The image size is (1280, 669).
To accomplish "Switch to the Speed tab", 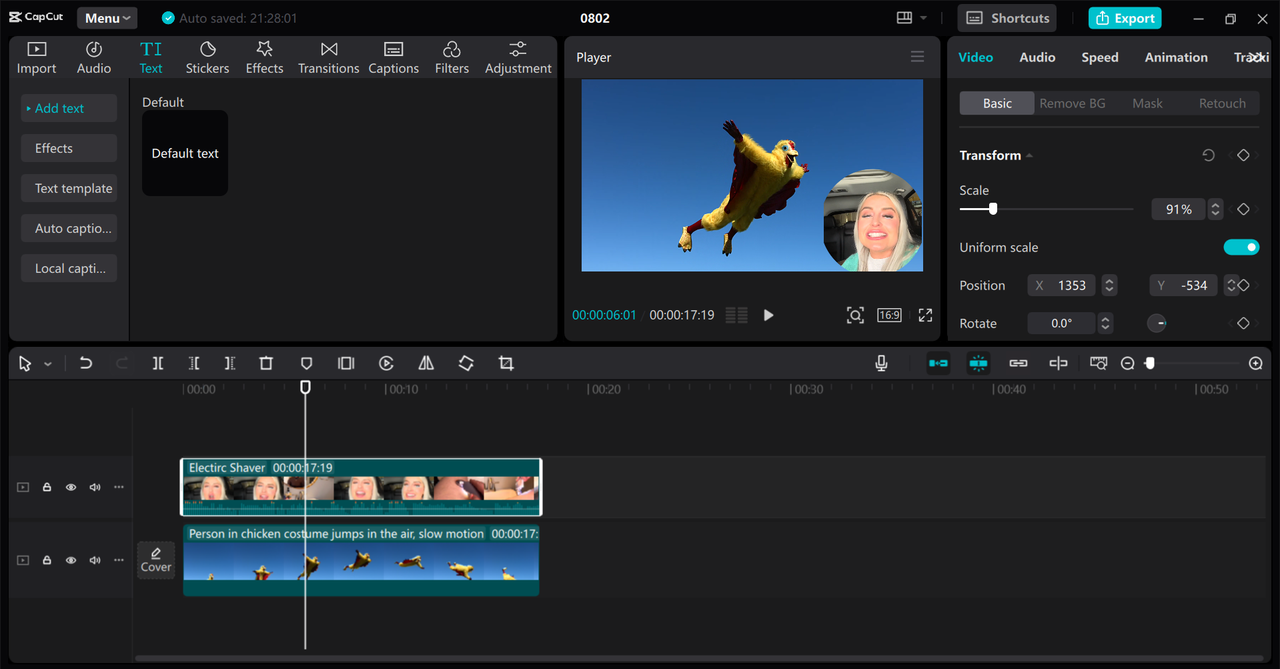I will (x=1100, y=57).
